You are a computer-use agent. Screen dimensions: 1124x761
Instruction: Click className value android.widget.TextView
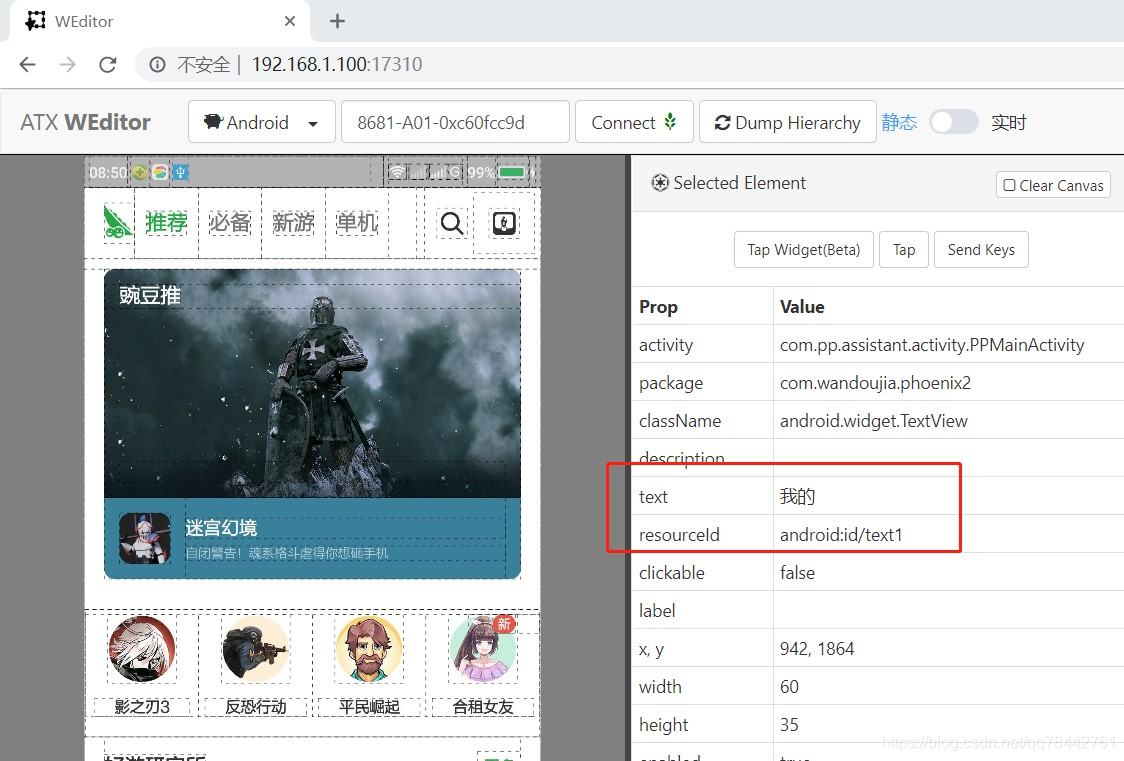(x=874, y=421)
